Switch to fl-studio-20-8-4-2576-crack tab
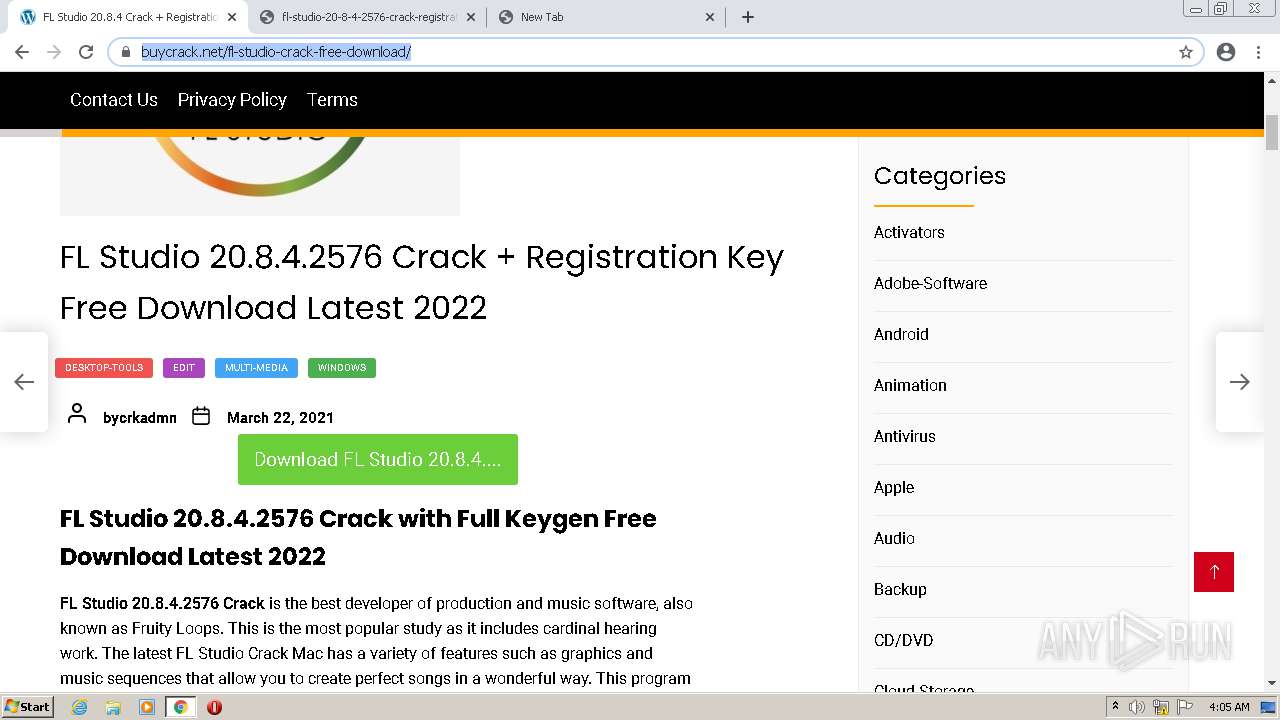The width and height of the screenshot is (1280, 720). 367,17
